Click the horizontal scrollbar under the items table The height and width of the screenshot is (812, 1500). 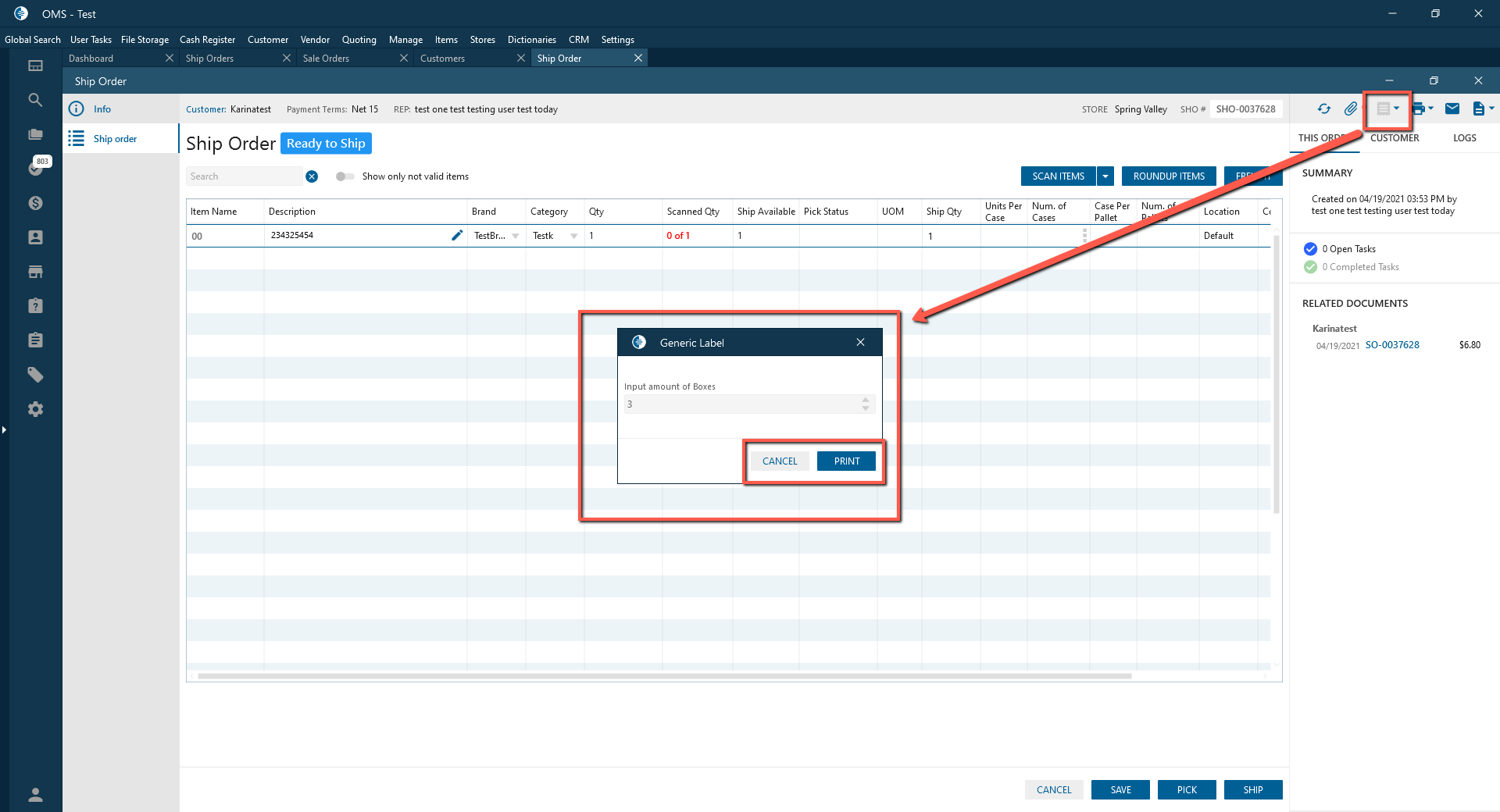pyautogui.click(x=665, y=676)
